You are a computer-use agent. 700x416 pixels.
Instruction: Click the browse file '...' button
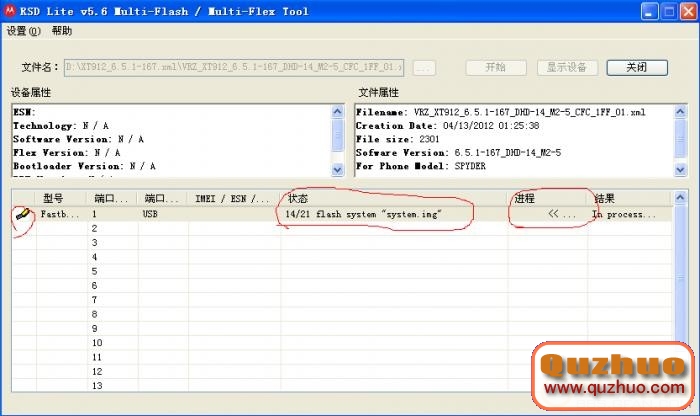424,68
